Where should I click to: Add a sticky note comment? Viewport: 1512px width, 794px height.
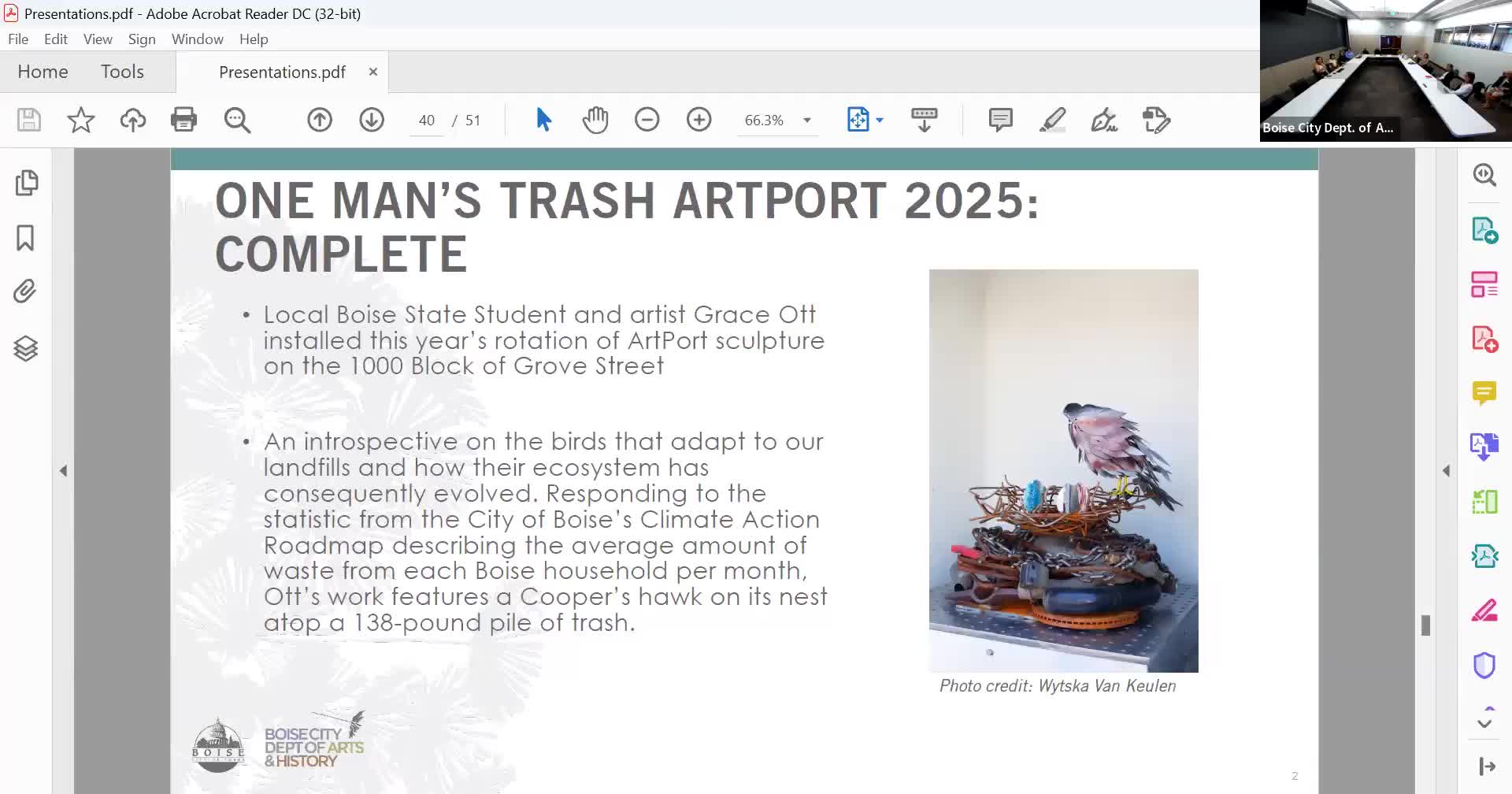pyautogui.click(x=1000, y=120)
